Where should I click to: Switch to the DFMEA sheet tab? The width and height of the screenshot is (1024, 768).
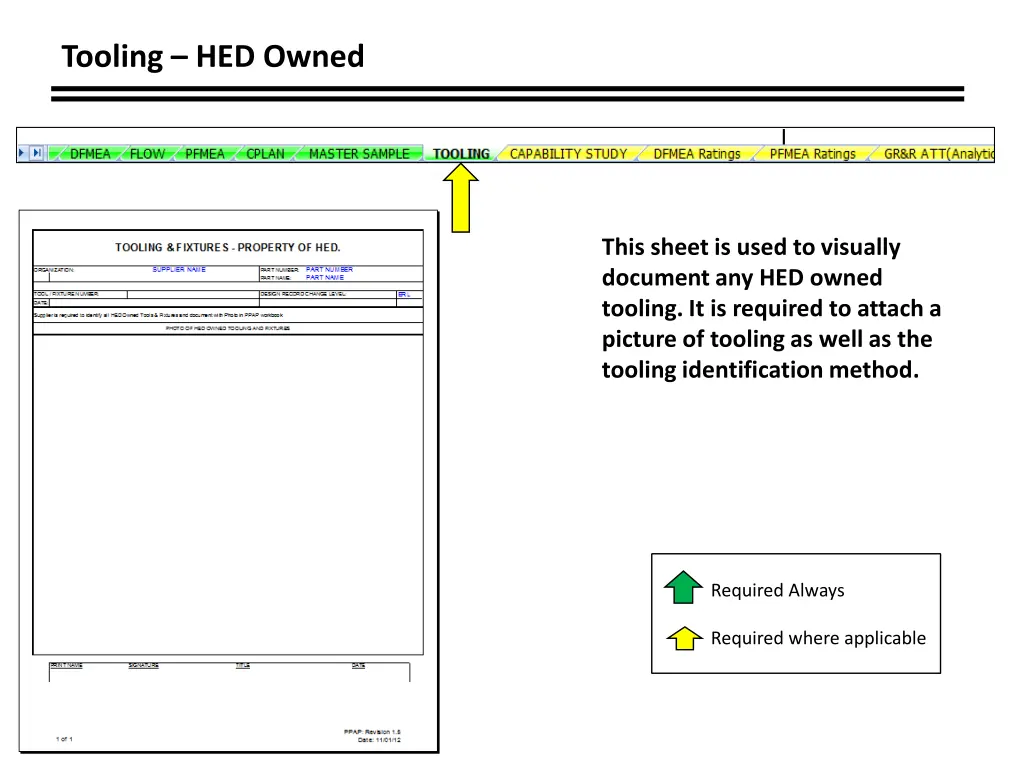click(x=90, y=154)
